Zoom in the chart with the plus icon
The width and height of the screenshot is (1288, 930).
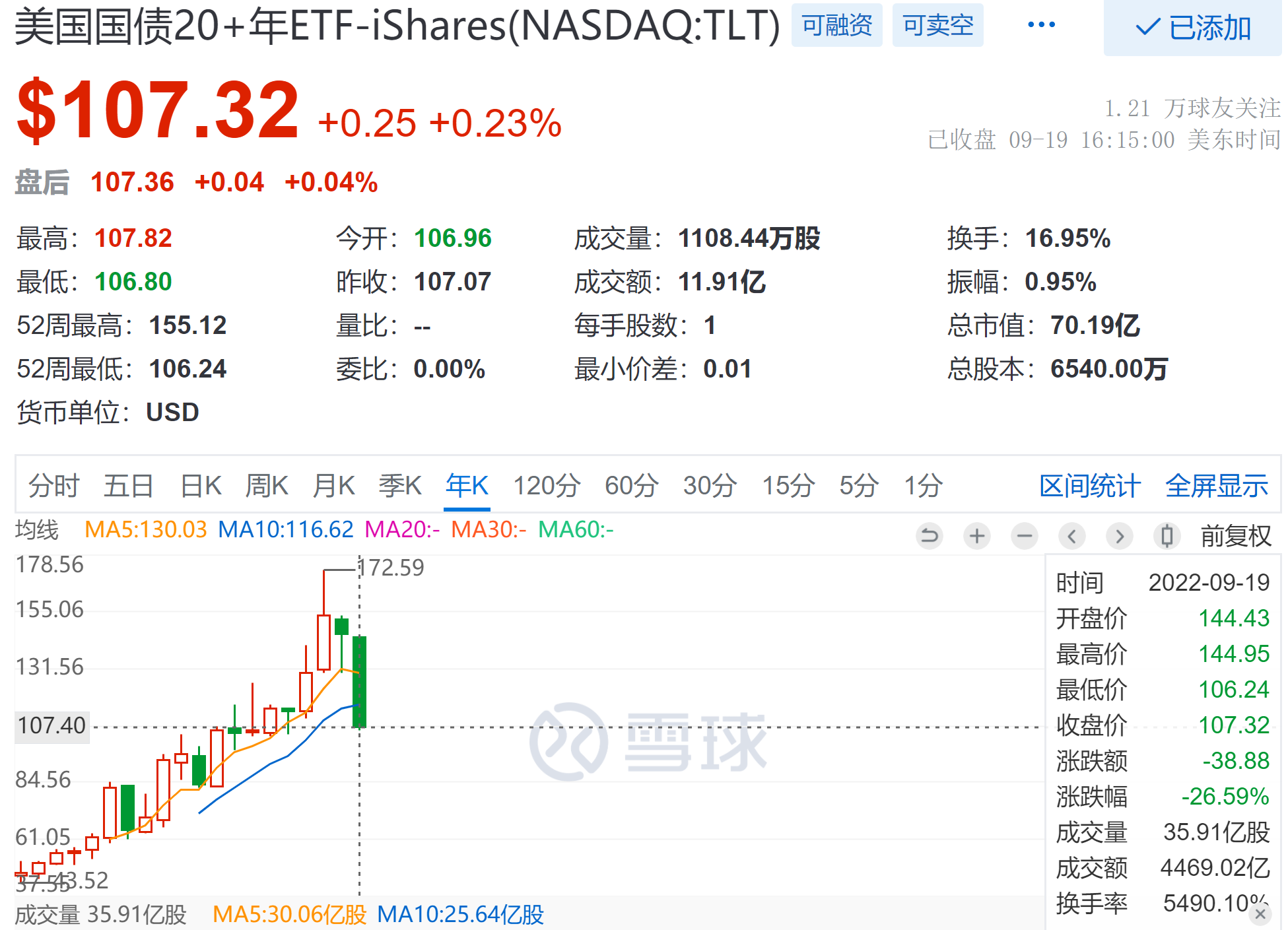(977, 536)
